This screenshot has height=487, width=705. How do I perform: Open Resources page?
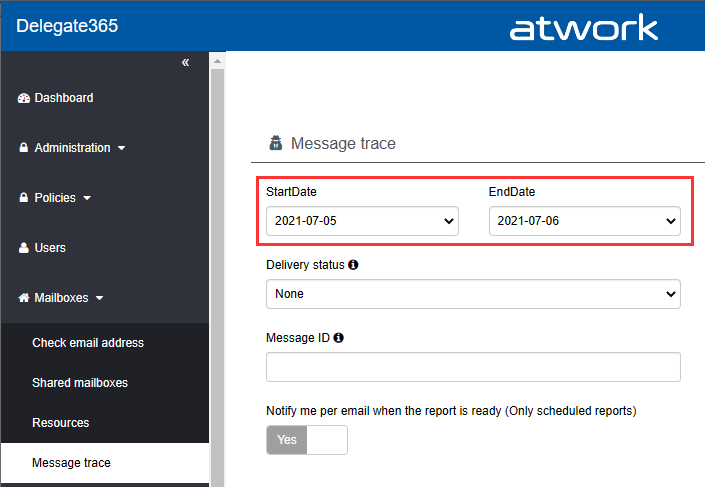(x=61, y=423)
